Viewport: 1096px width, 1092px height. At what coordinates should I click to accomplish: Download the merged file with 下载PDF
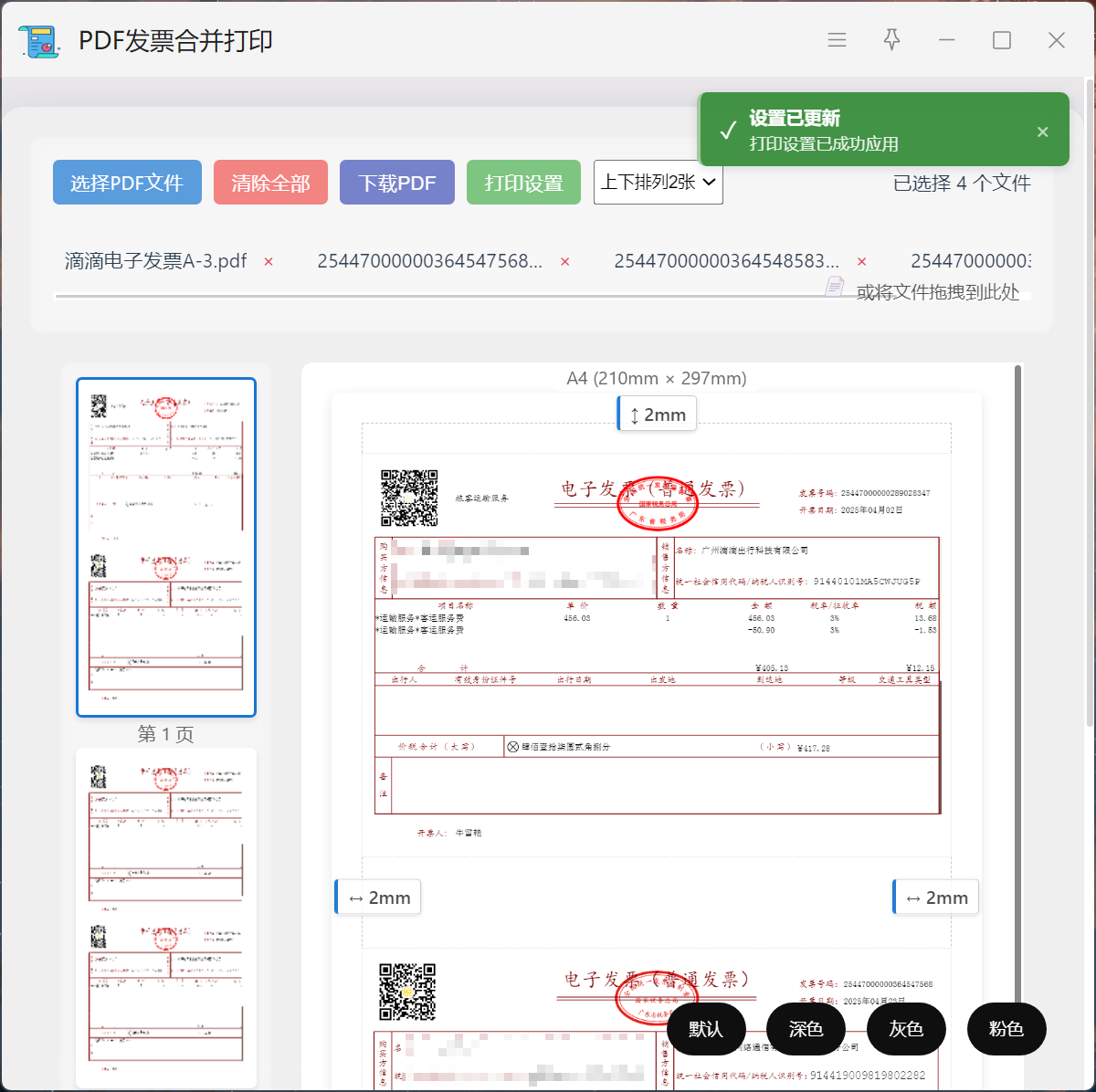(x=396, y=183)
